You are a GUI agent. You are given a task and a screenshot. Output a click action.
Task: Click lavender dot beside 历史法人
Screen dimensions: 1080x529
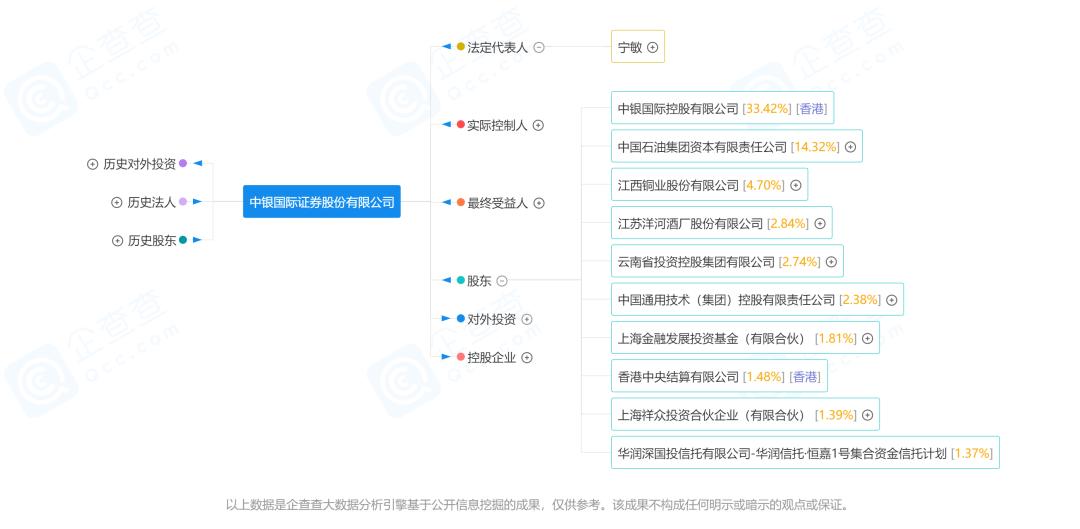[x=183, y=202]
